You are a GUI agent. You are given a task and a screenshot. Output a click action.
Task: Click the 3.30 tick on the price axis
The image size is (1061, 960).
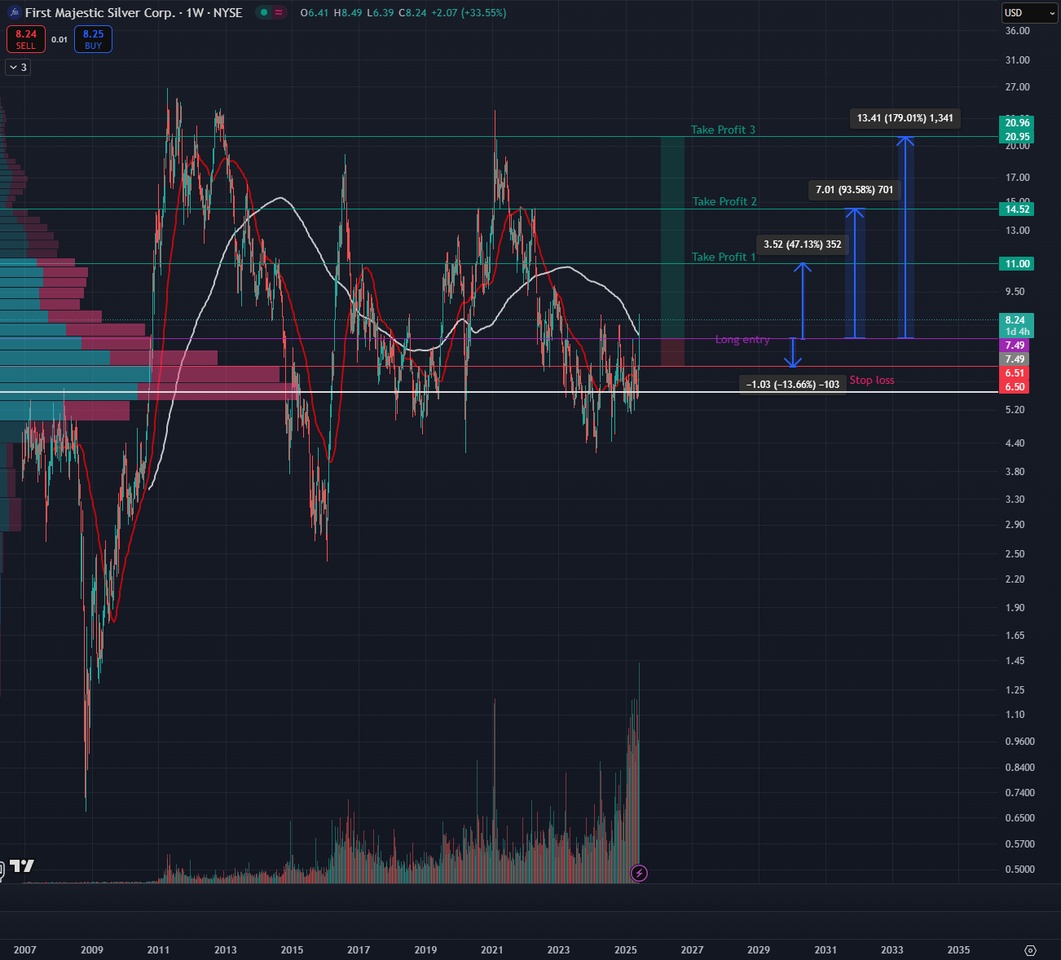point(1015,499)
